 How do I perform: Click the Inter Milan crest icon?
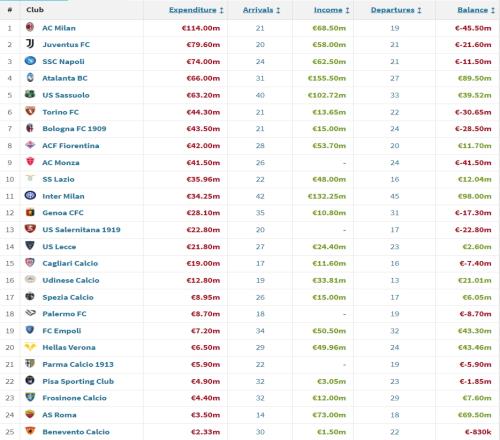point(30,195)
